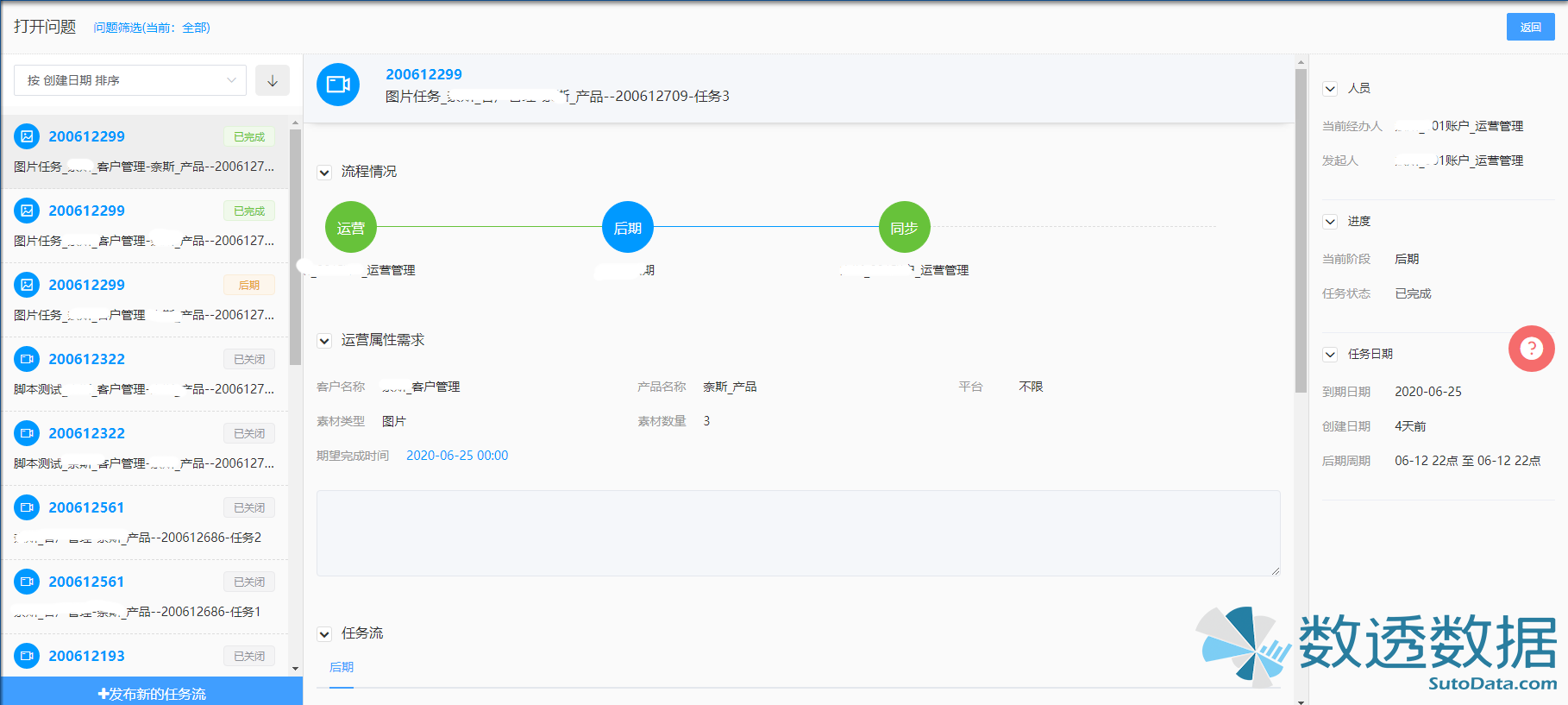The width and height of the screenshot is (1568, 705).
Task: Click video icon next to task 200612193
Action: (x=27, y=656)
